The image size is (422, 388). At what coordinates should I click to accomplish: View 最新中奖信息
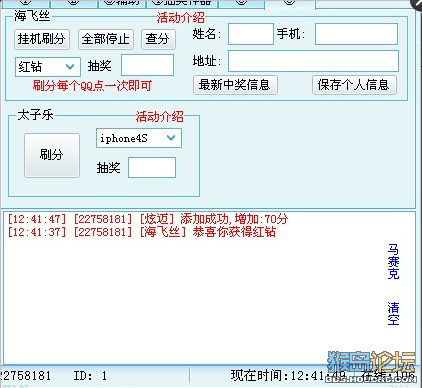(x=235, y=85)
